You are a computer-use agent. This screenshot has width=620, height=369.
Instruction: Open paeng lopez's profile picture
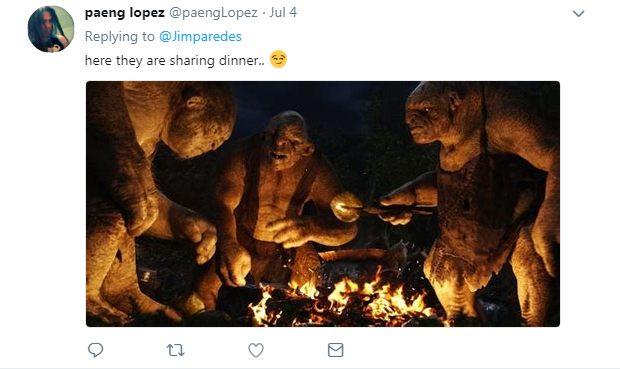[x=51, y=29]
